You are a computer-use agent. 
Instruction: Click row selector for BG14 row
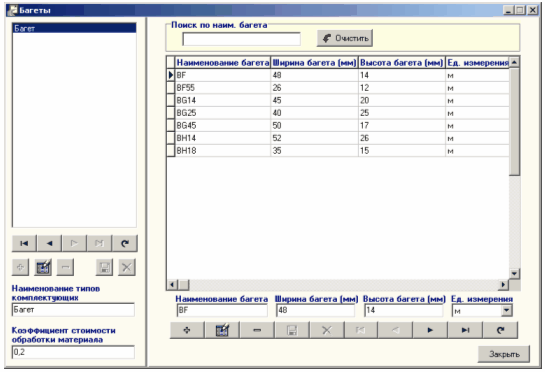tap(171, 100)
